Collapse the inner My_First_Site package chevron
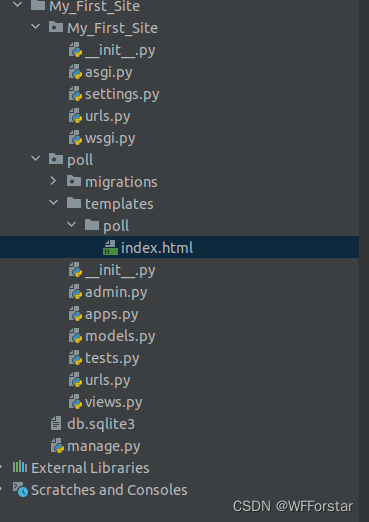369x522 pixels. (35, 27)
